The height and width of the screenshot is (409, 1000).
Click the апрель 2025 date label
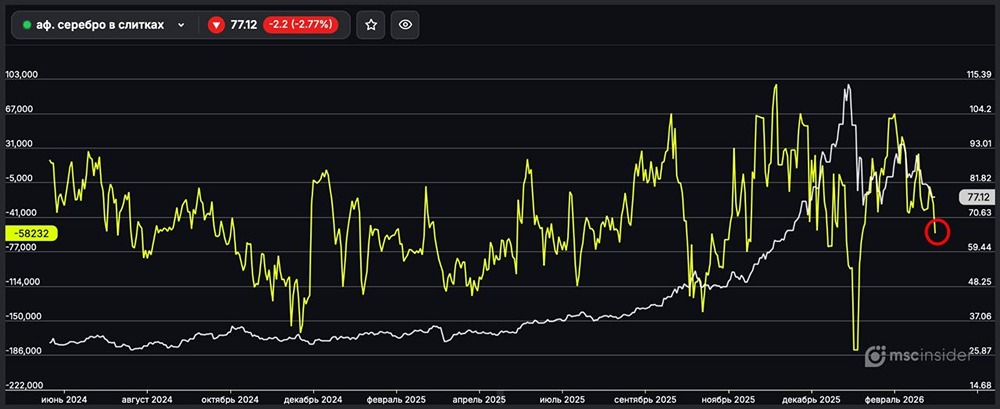click(x=479, y=400)
